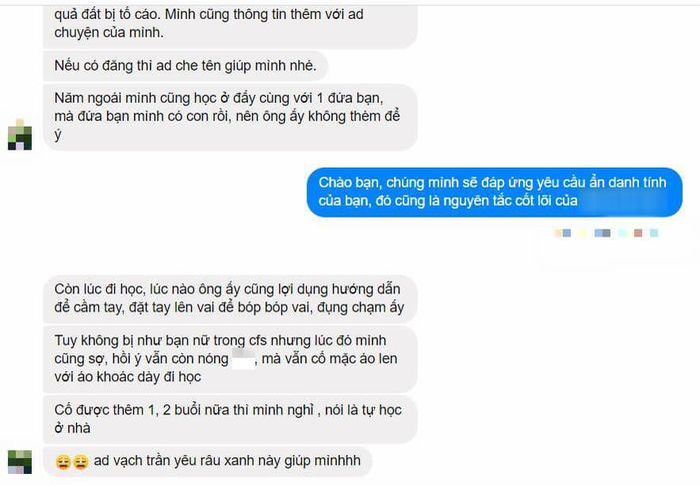The width and height of the screenshot is (700, 485).
Task: Click the blurred seen-indicator icons under blue bubble
Action: (606, 233)
